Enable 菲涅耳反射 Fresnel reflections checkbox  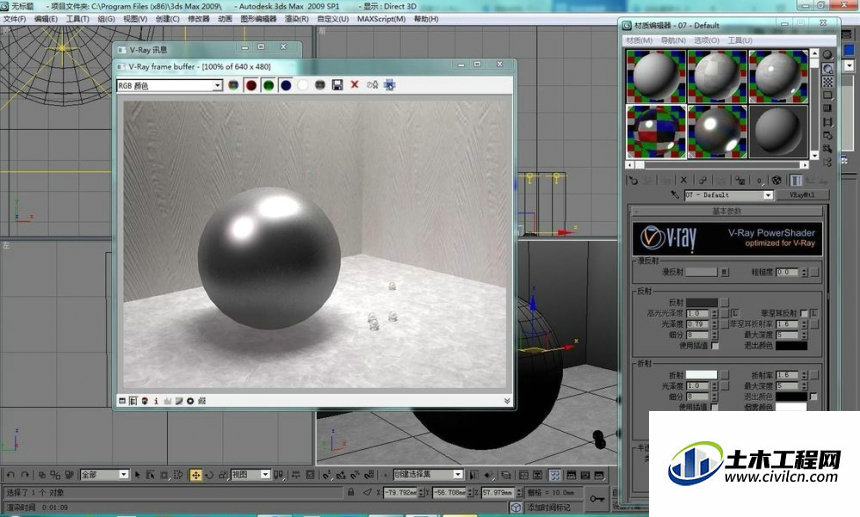[x=804, y=314]
